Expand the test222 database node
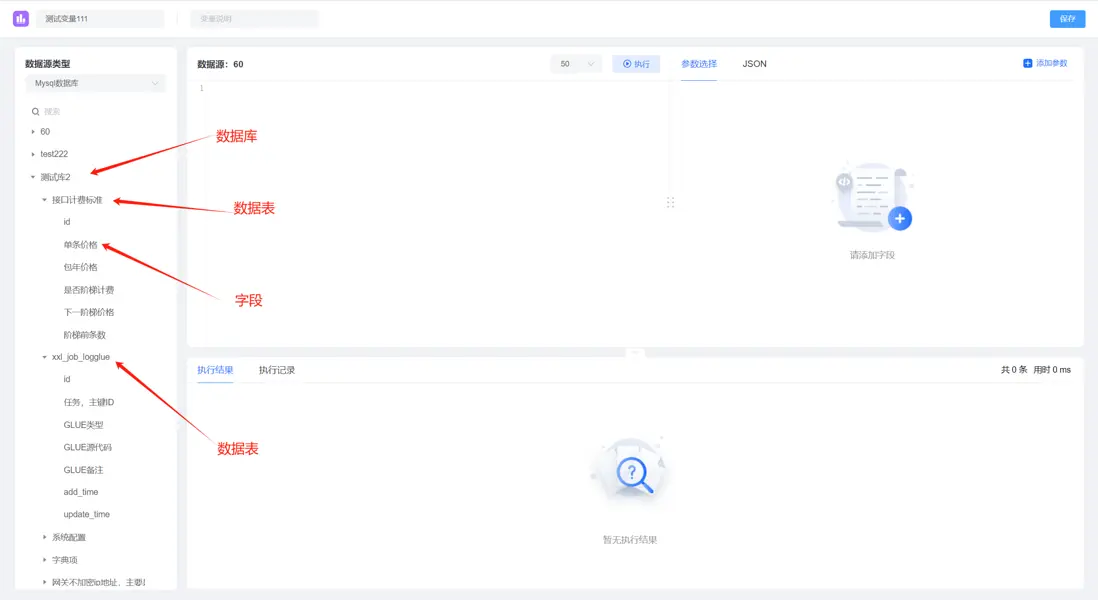 pos(33,154)
